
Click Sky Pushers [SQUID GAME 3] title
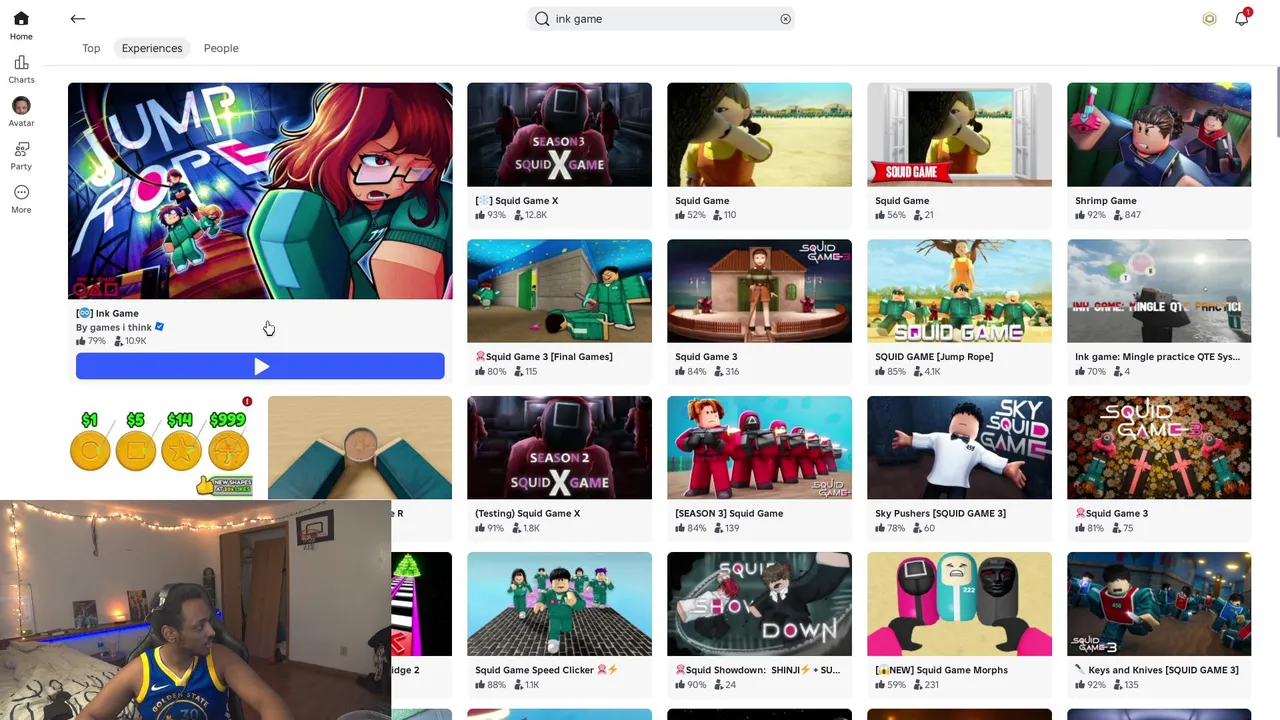941,514
